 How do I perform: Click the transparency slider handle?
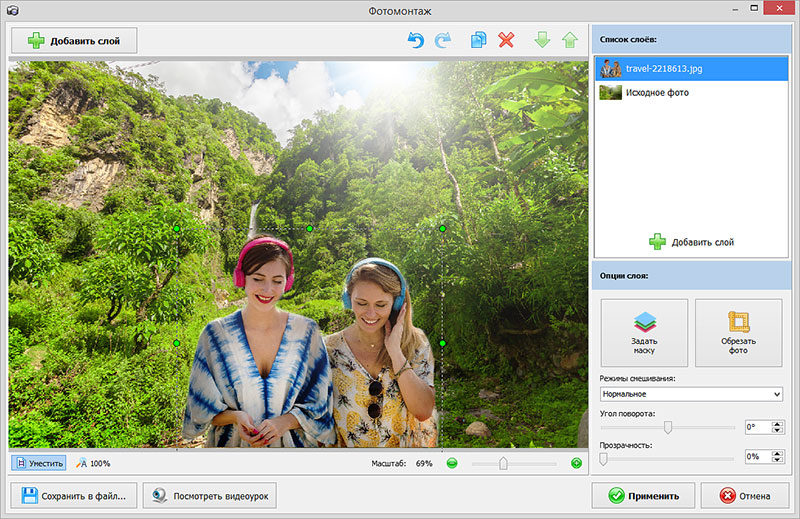pos(603,459)
